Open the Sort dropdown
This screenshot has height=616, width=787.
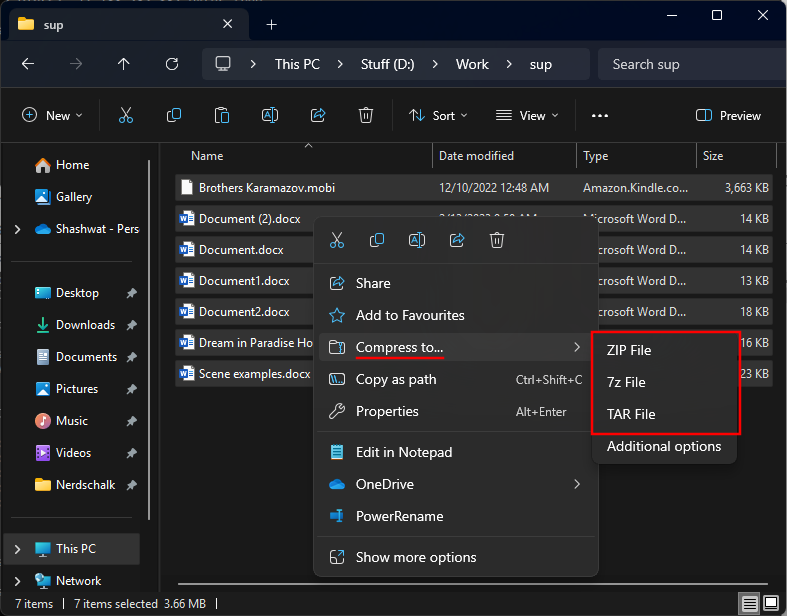tap(438, 116)
